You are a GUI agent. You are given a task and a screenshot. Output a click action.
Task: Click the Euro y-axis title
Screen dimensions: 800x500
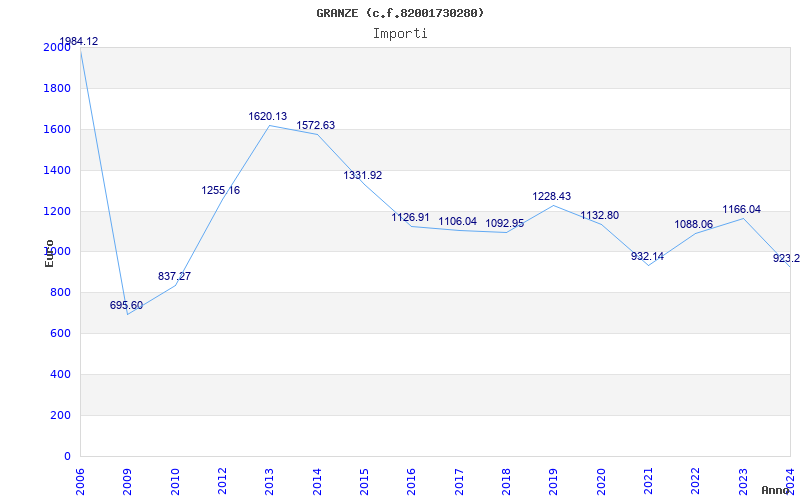(49, 253)
